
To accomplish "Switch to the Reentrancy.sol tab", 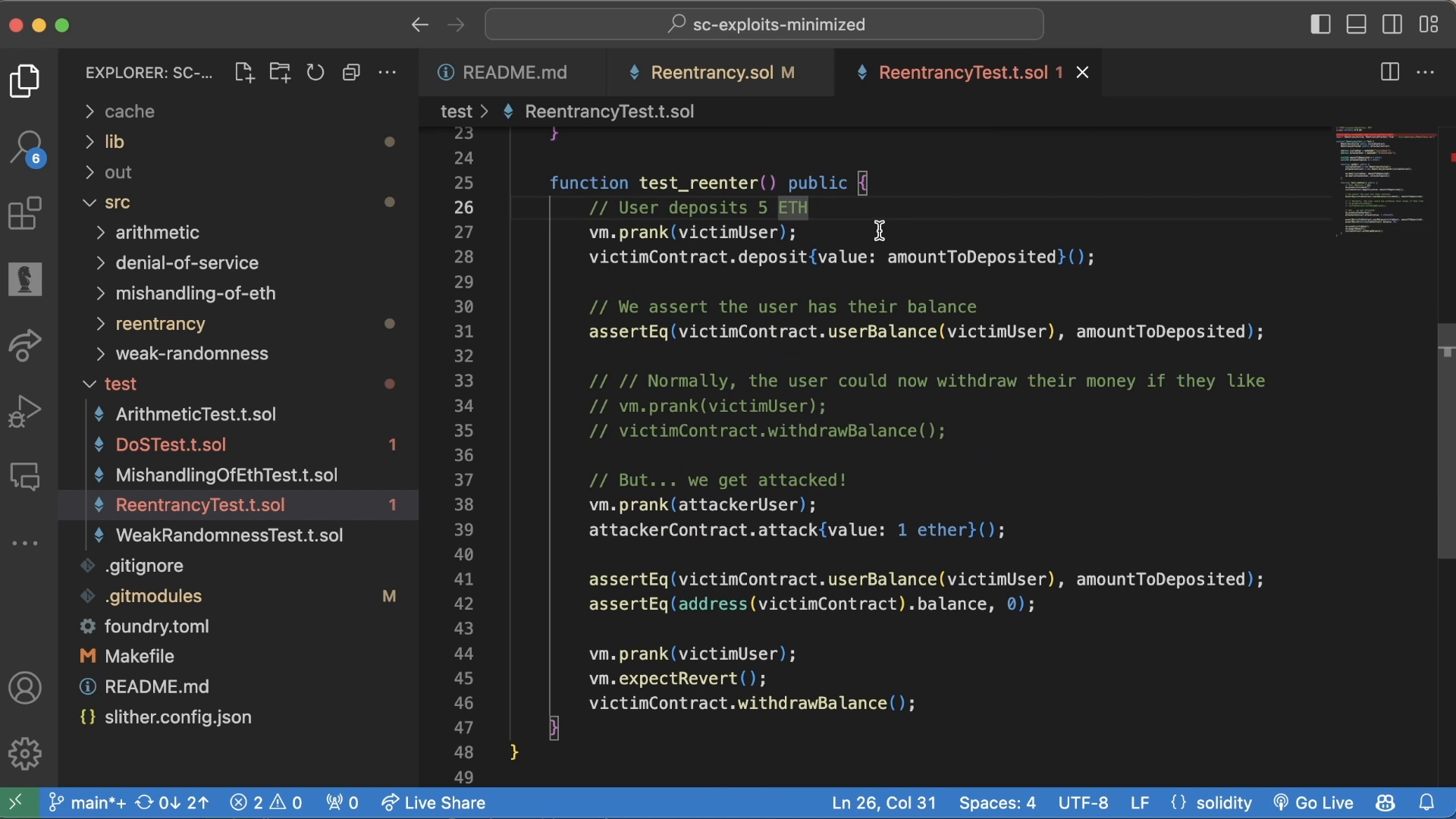I will [711, 73].
